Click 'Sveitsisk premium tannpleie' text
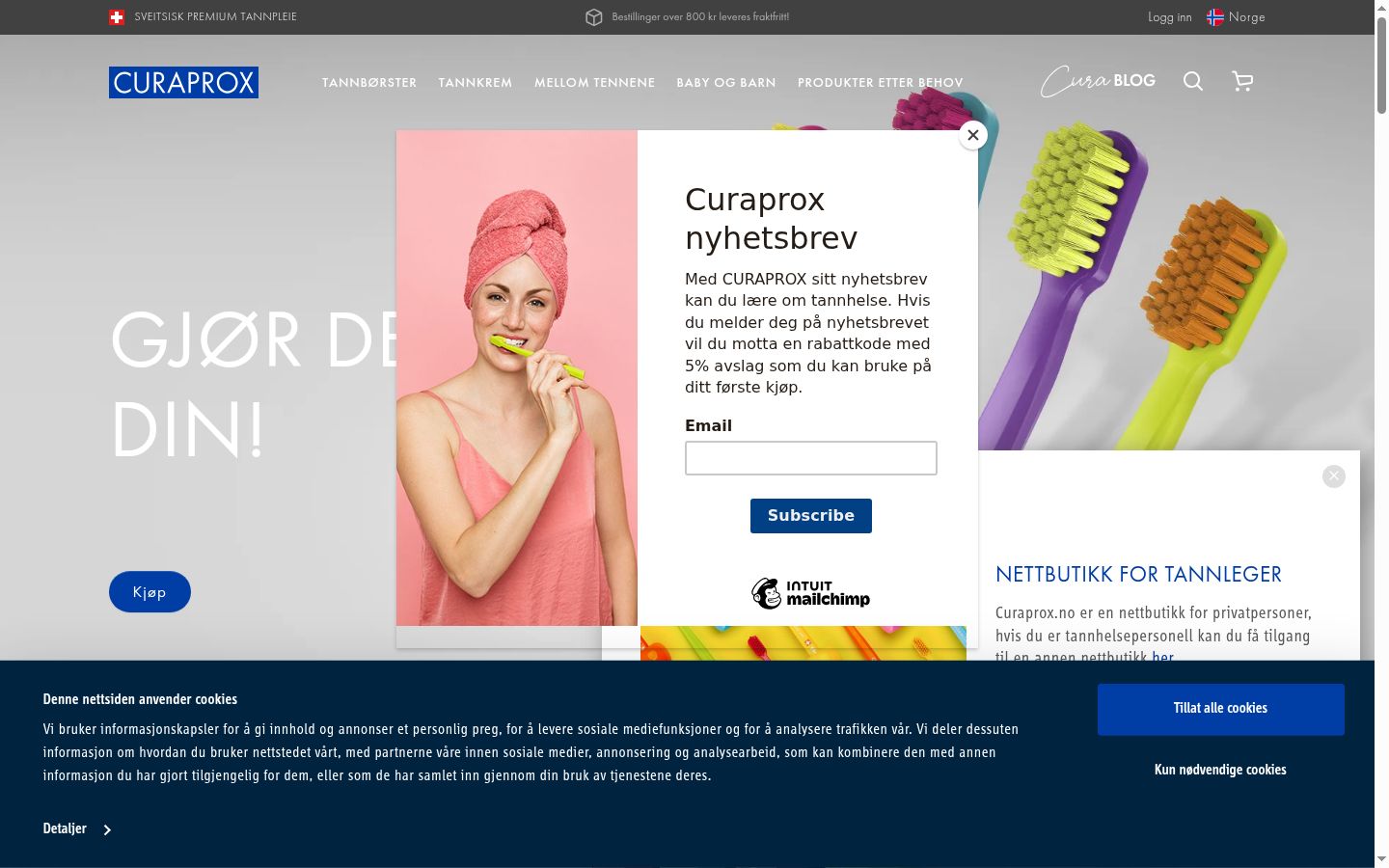Viewport: 1389px width, 868px height. [216, 17]
